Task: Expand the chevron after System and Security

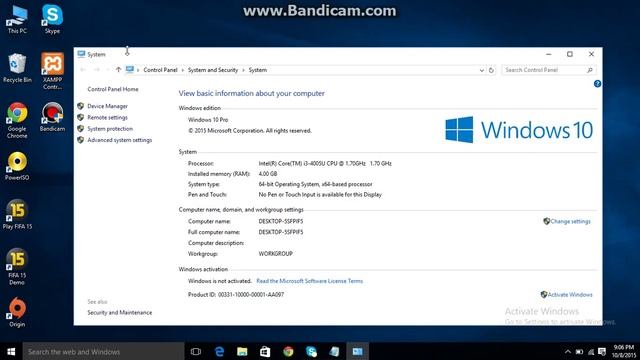Action: 243,70
